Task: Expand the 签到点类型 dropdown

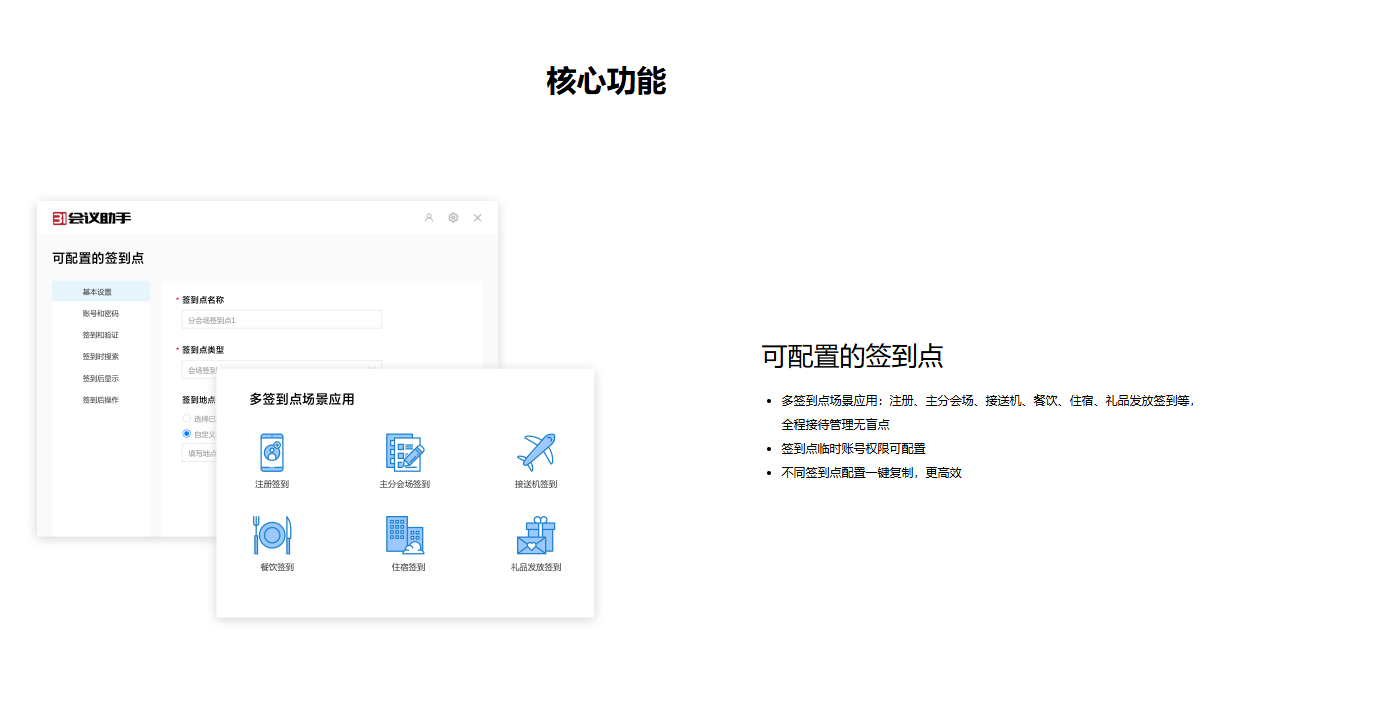Action: click(x=281, y=369)
